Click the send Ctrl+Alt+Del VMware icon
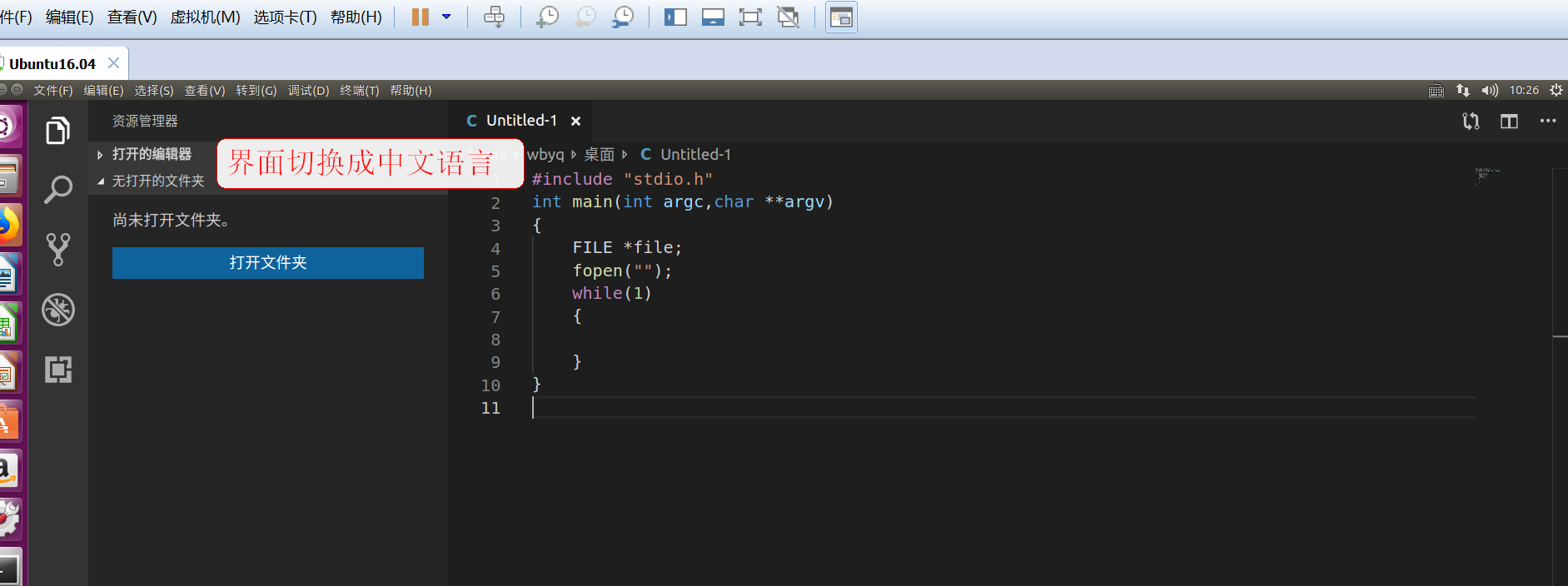 click(494, 17)
